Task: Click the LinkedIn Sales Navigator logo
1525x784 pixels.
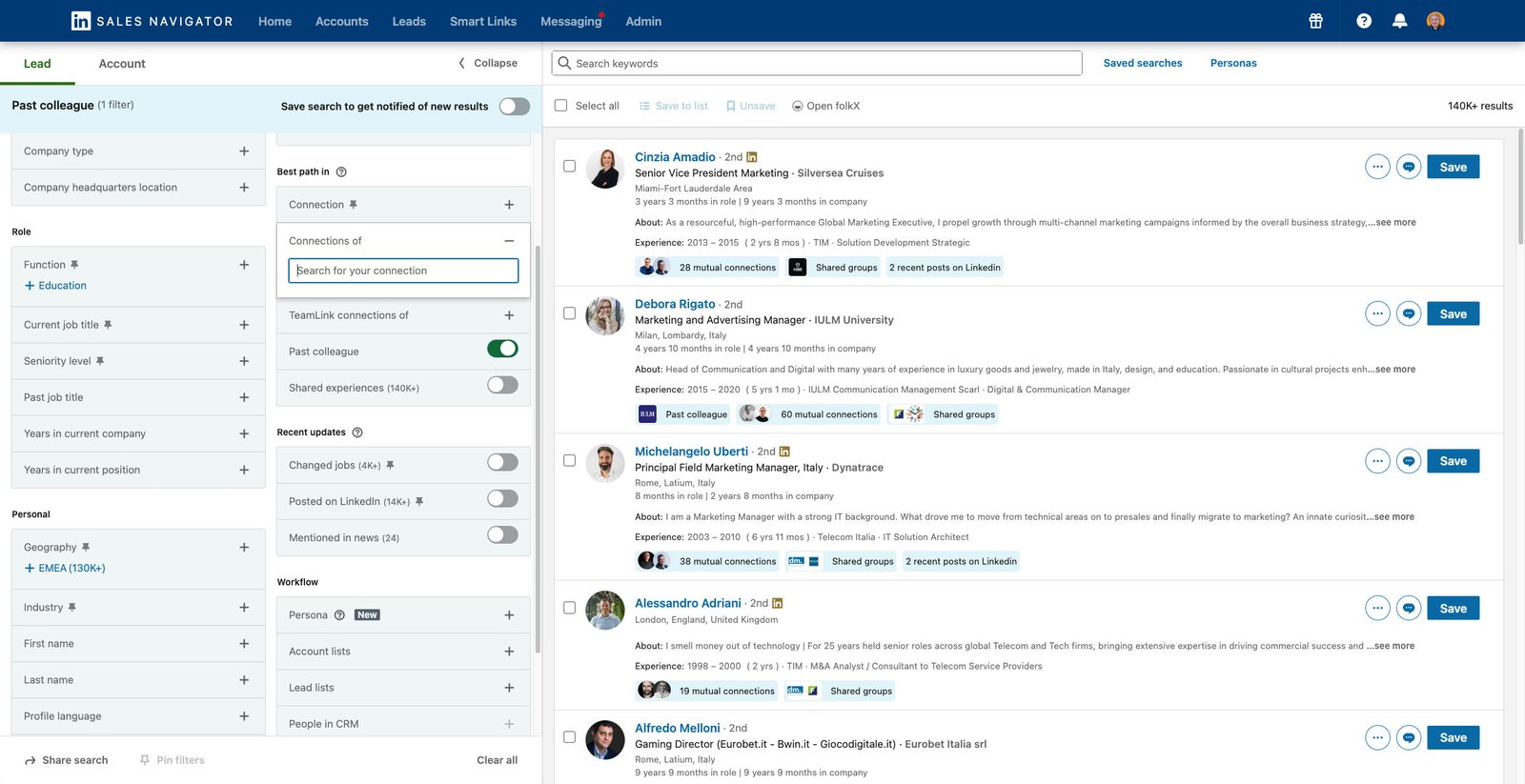Action: click(x=152, y=21)
